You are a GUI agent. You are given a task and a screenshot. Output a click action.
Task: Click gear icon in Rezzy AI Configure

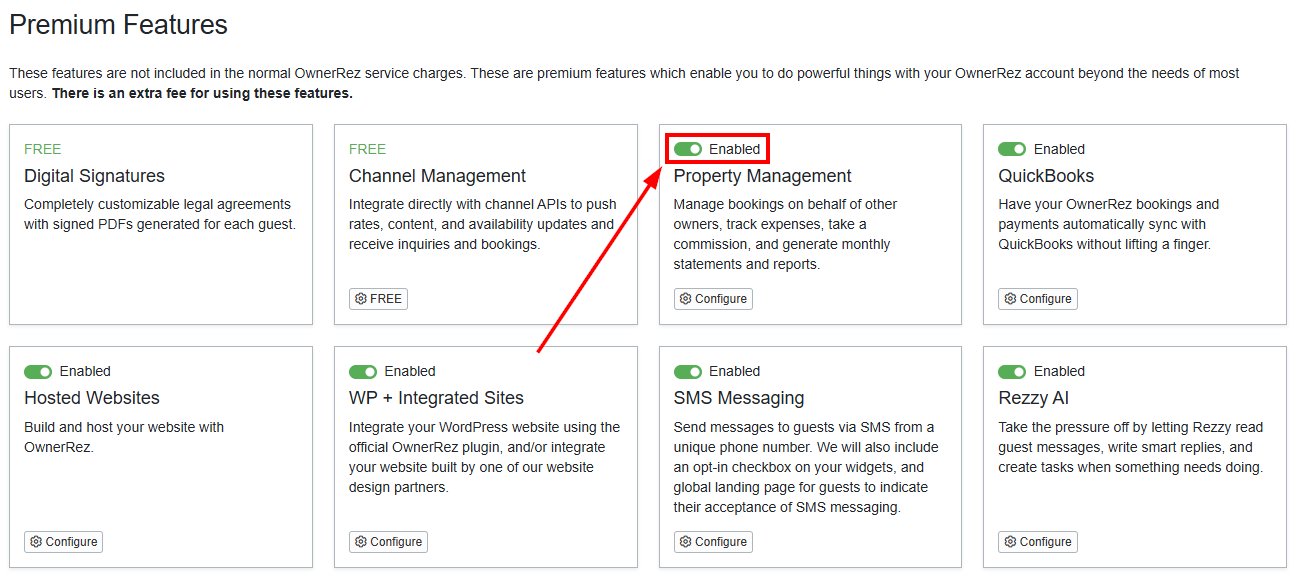click(1010, 542)
